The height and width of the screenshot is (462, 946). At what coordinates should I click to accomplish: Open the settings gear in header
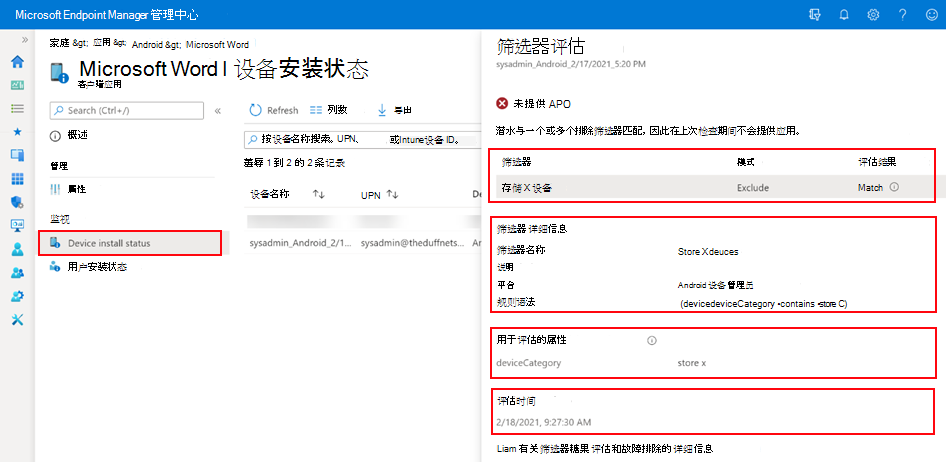point(873,15)
